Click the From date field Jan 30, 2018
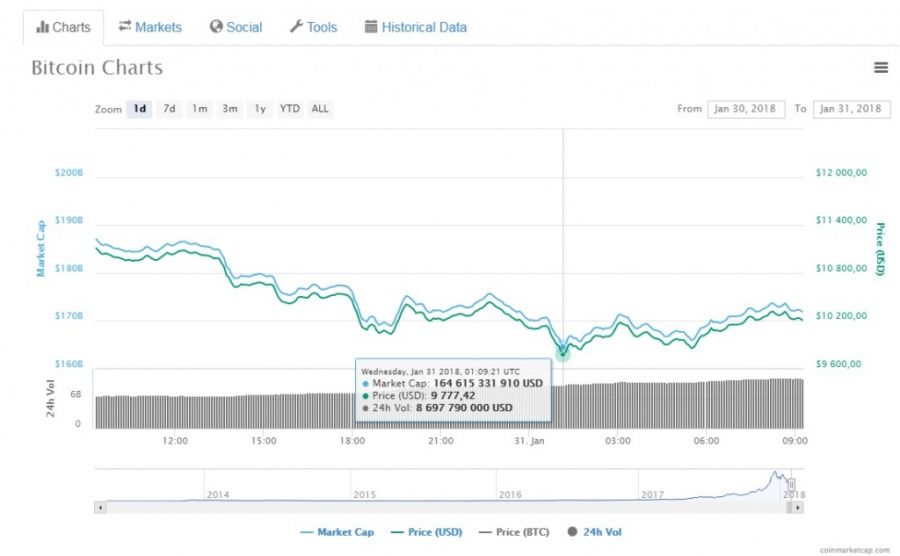This screenshot has height=556, width=900. [746, 109]
